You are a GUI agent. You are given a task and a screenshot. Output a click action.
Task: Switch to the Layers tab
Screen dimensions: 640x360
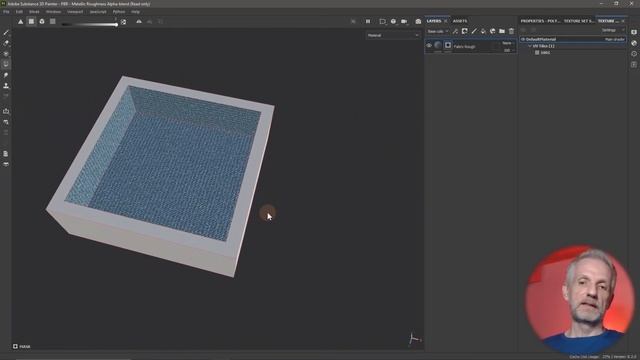[434, 21]
